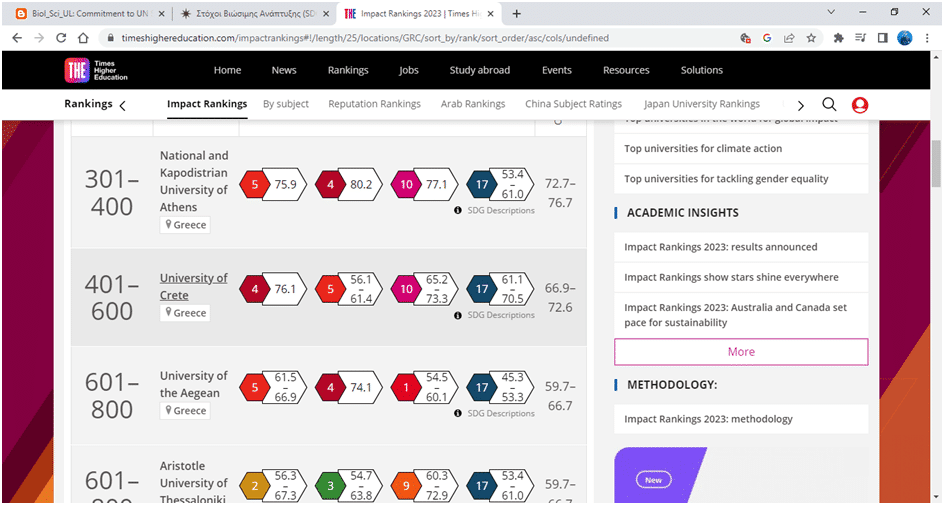Switch to the Greek SDG browser tab
The width and height of the screenshot is (944, 505).
255,13
